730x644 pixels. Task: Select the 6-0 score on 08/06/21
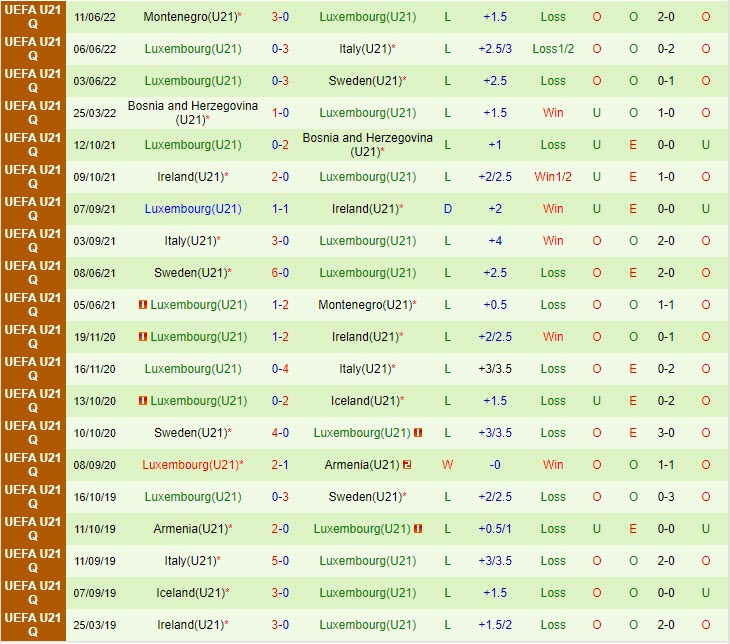(280, 273)
